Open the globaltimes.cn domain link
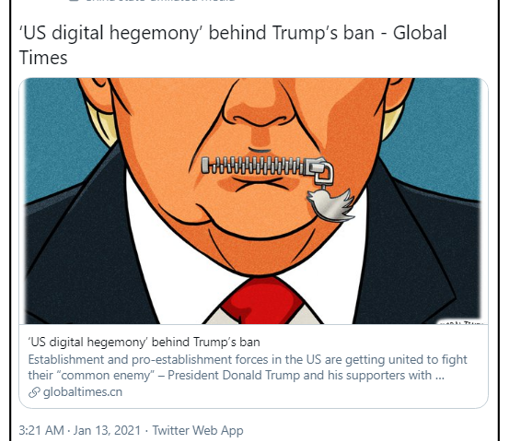 [x=83, y=392]
